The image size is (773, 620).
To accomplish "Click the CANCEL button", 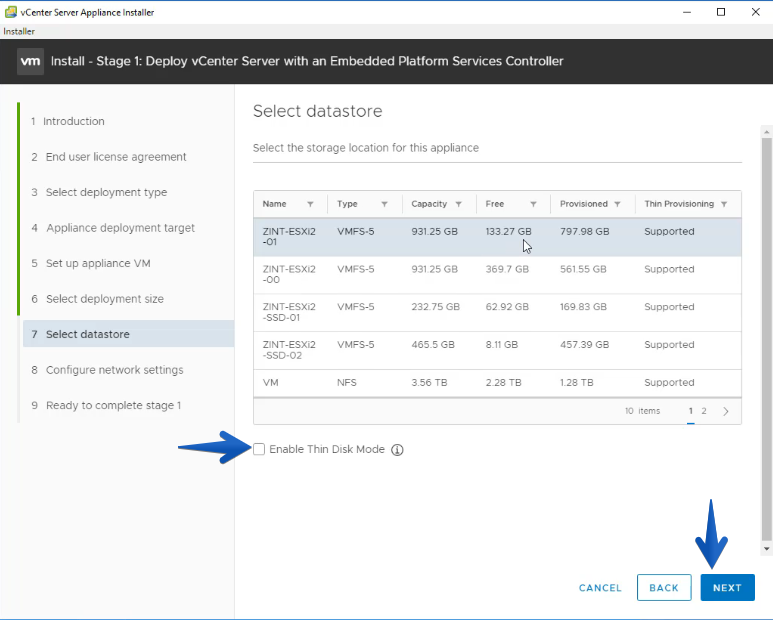I will [600, 588].
